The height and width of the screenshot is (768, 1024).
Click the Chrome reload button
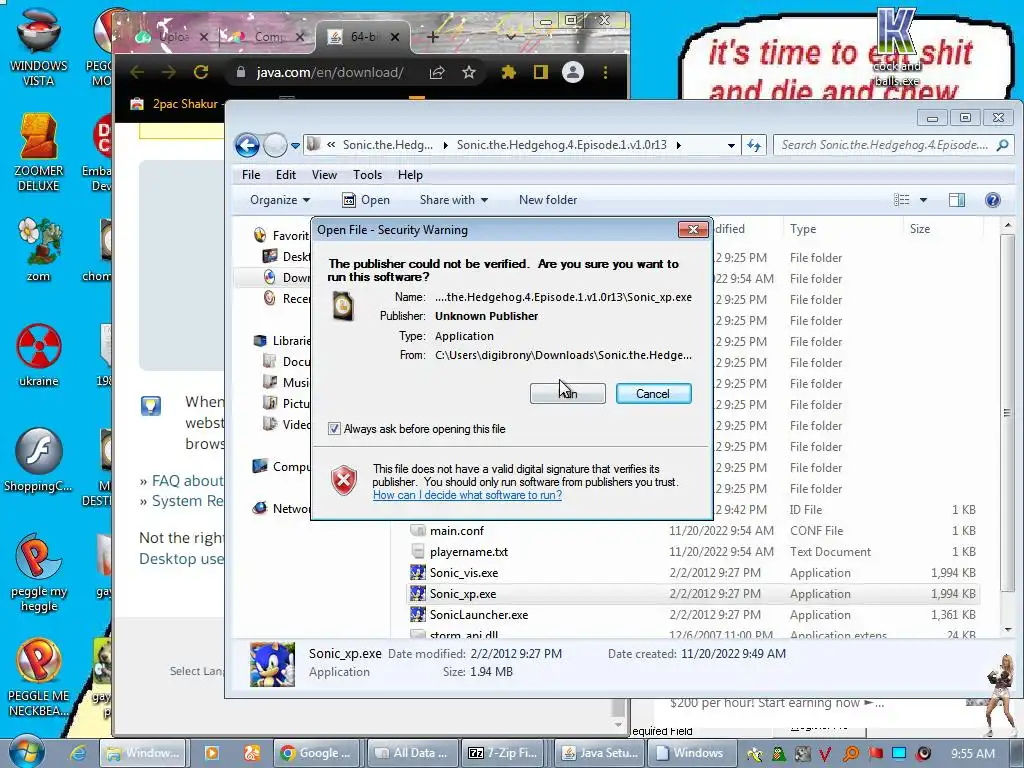200,72
